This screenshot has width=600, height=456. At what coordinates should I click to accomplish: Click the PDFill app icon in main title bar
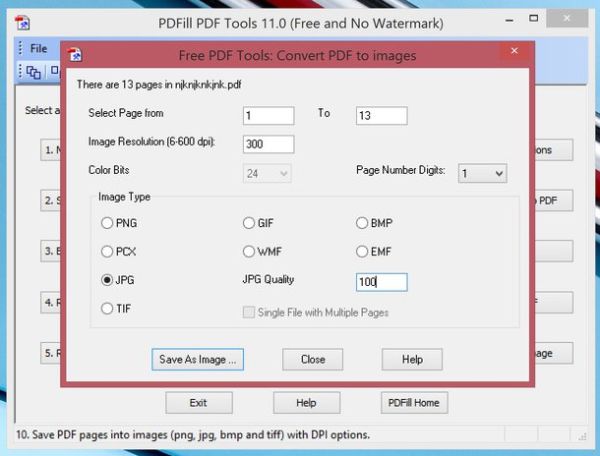(23, 23)
